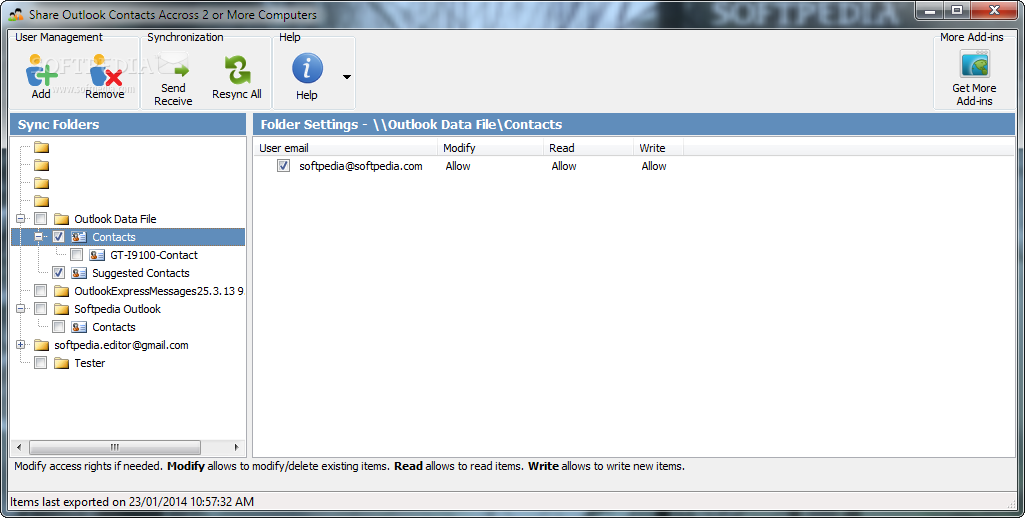The height and width of the screenshot is (518, 1025).
Task: Sort by the User email column header
Action: [x=346, y=148]
